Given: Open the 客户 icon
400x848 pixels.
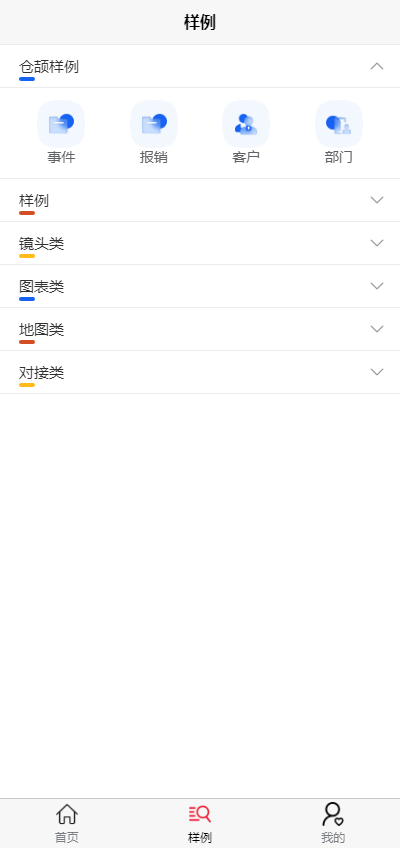Looking at the screenshot, I should pyautogui.click(x=246, y=124).
